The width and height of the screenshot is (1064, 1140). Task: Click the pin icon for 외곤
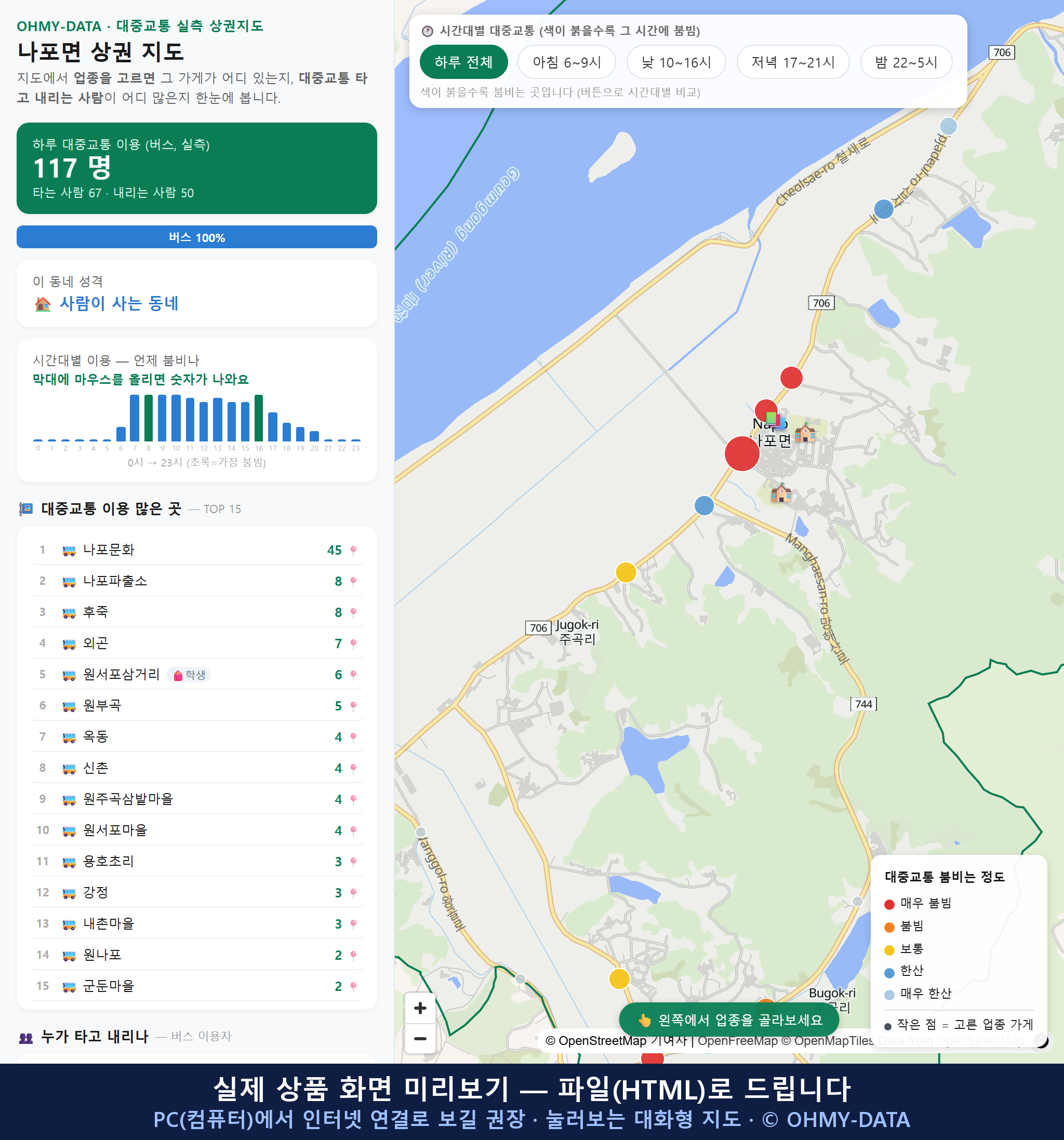coord(353,643)
